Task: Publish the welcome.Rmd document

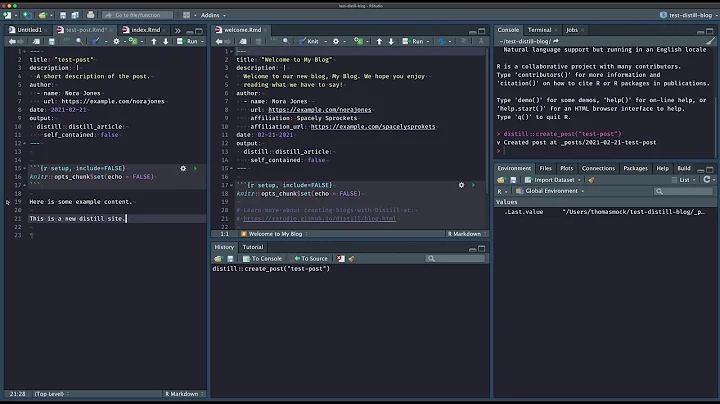Action: coord(441,41)
